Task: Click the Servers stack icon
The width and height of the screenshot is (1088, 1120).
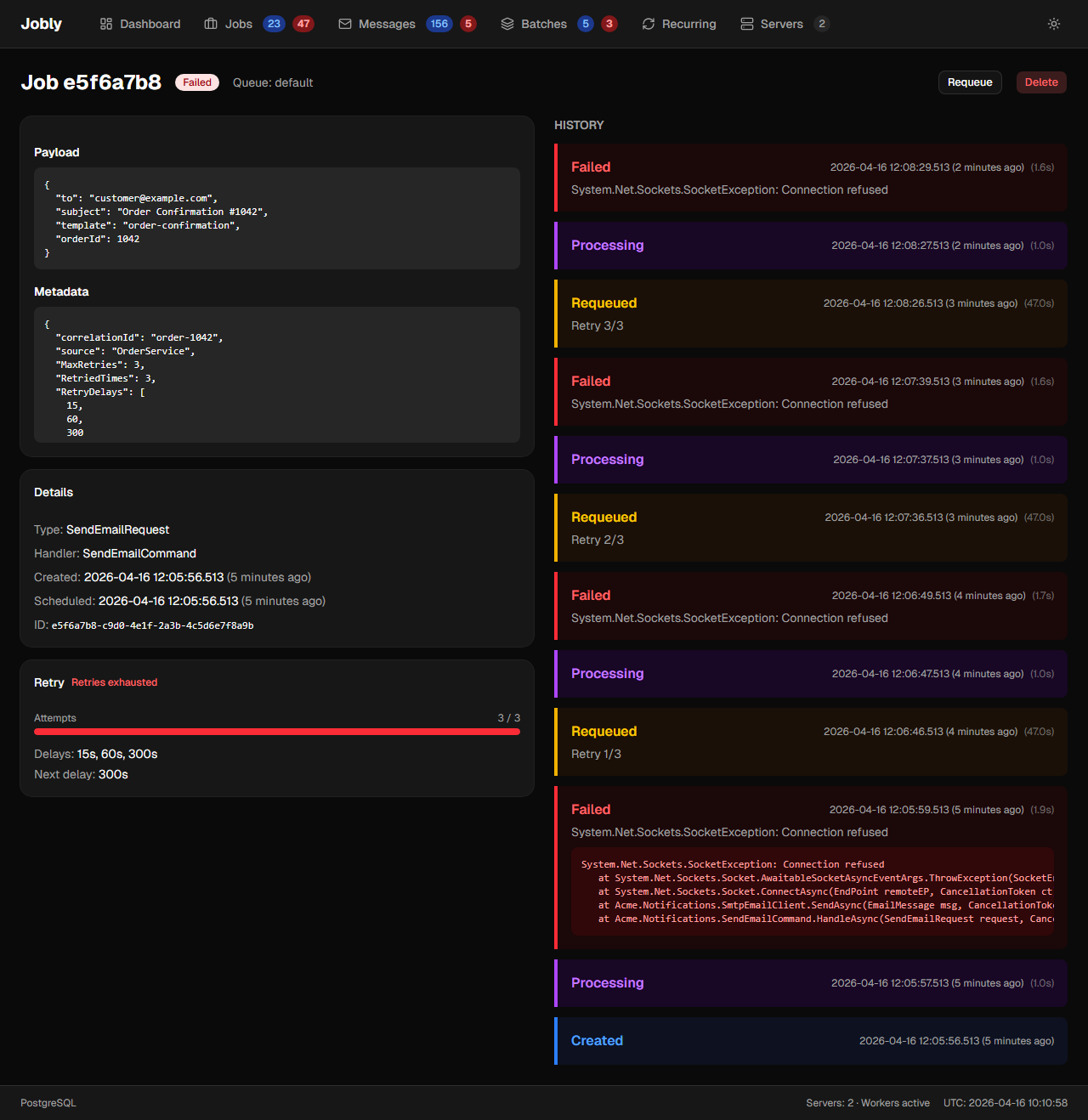Action: point(747,24)
